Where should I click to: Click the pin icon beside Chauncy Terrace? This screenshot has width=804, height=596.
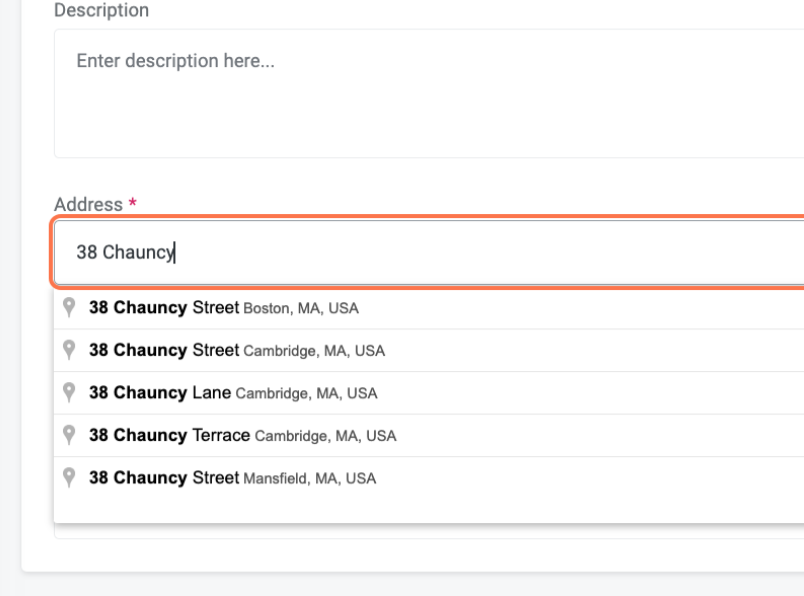point(68,435)
